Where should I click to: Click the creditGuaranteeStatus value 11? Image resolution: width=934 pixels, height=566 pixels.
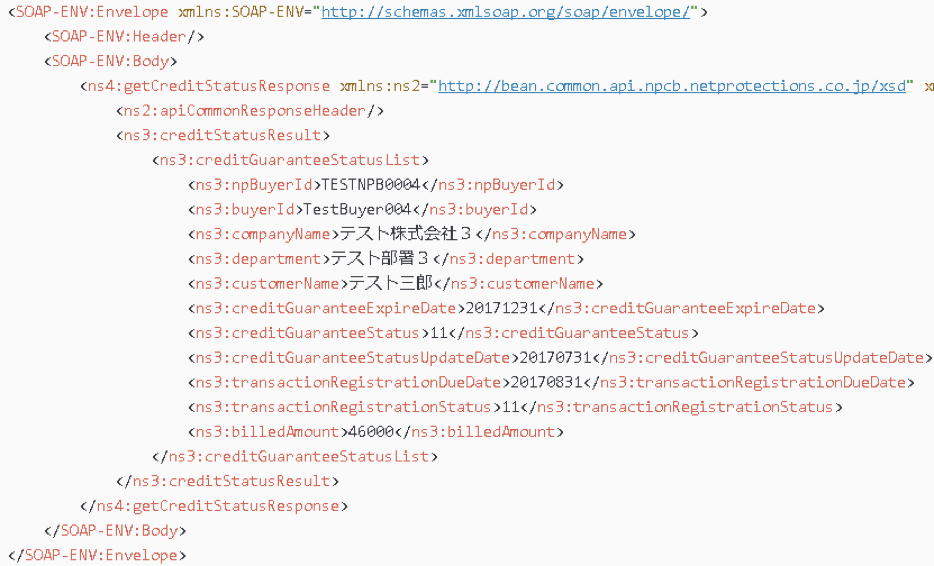point(438,333)
